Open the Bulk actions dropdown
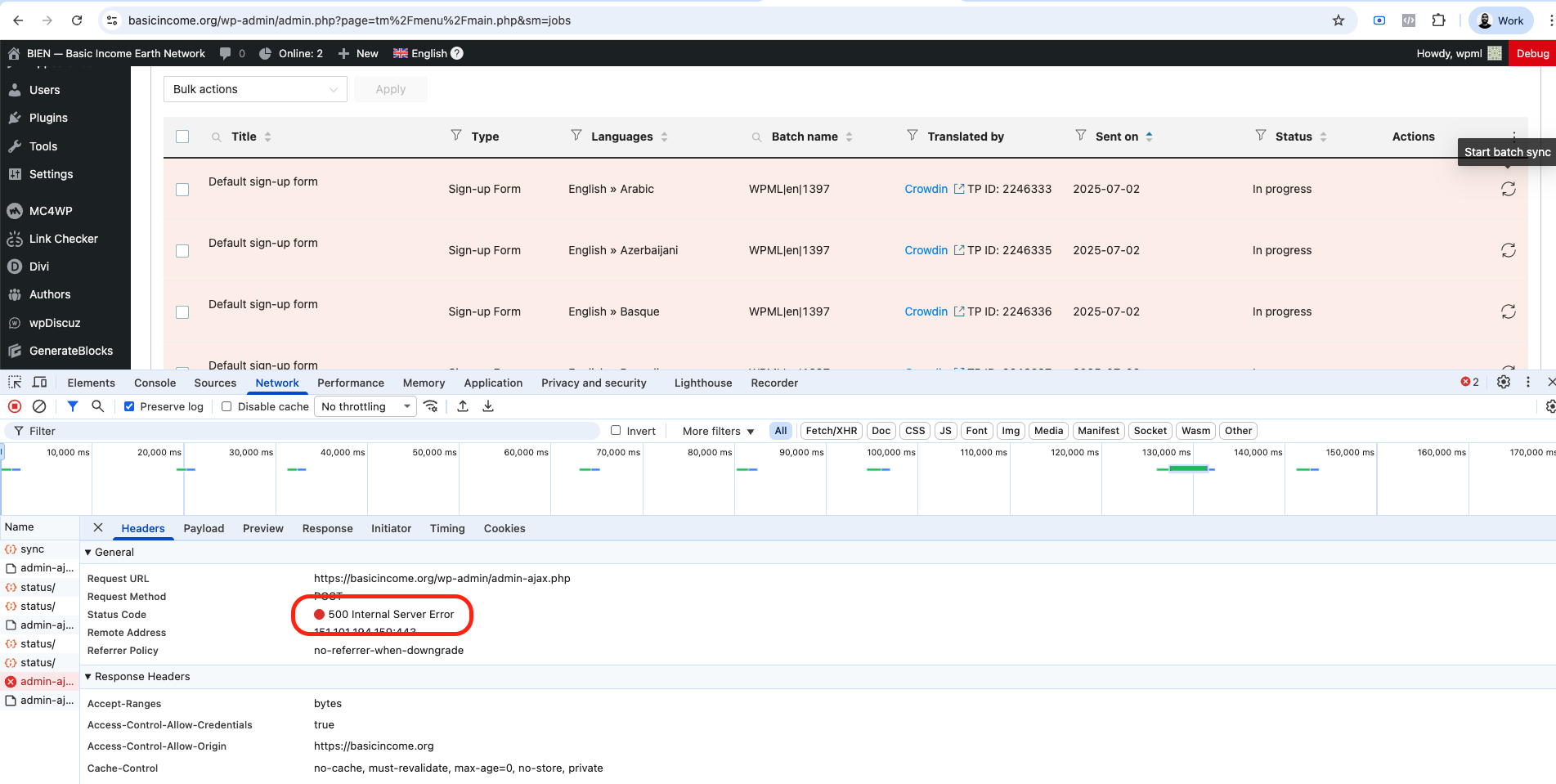The width and height of the screenshot is (1556, 784). (255, 89)
